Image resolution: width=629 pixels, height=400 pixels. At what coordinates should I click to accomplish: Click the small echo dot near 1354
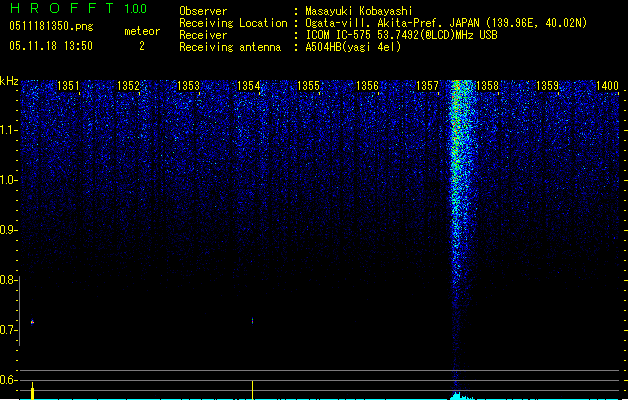coord(252,321)
